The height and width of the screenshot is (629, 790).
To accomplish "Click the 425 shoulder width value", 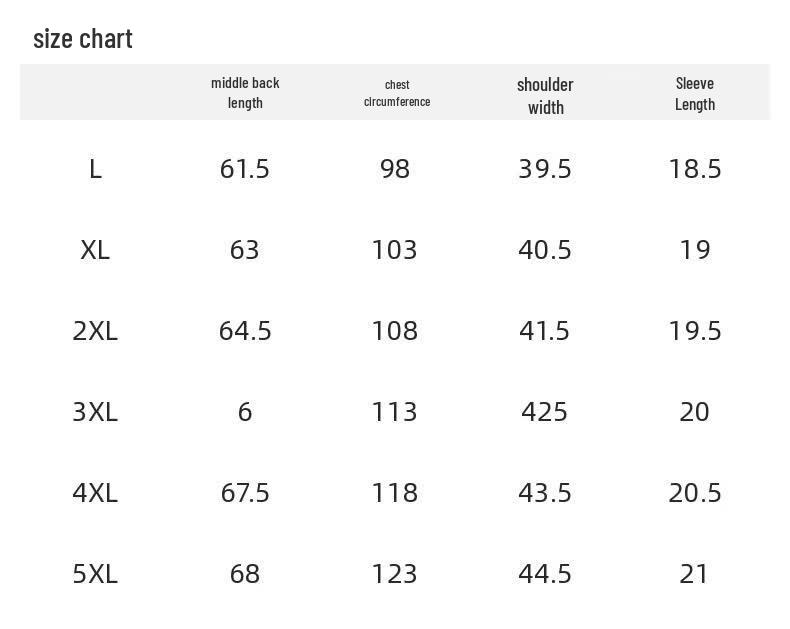I will [x=544, y=412].
